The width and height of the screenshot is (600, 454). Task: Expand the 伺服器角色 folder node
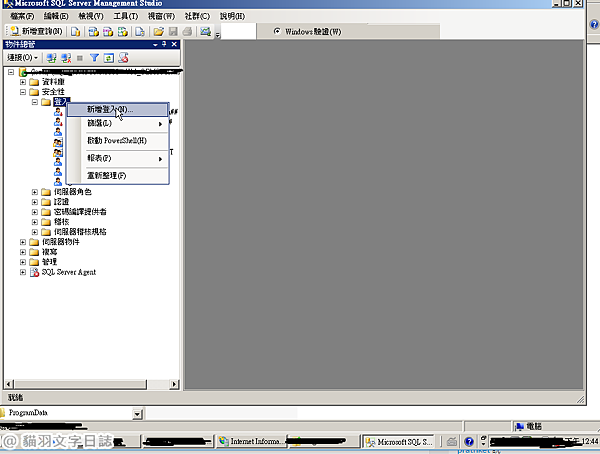pyautogui.click(x=35, y=192)
